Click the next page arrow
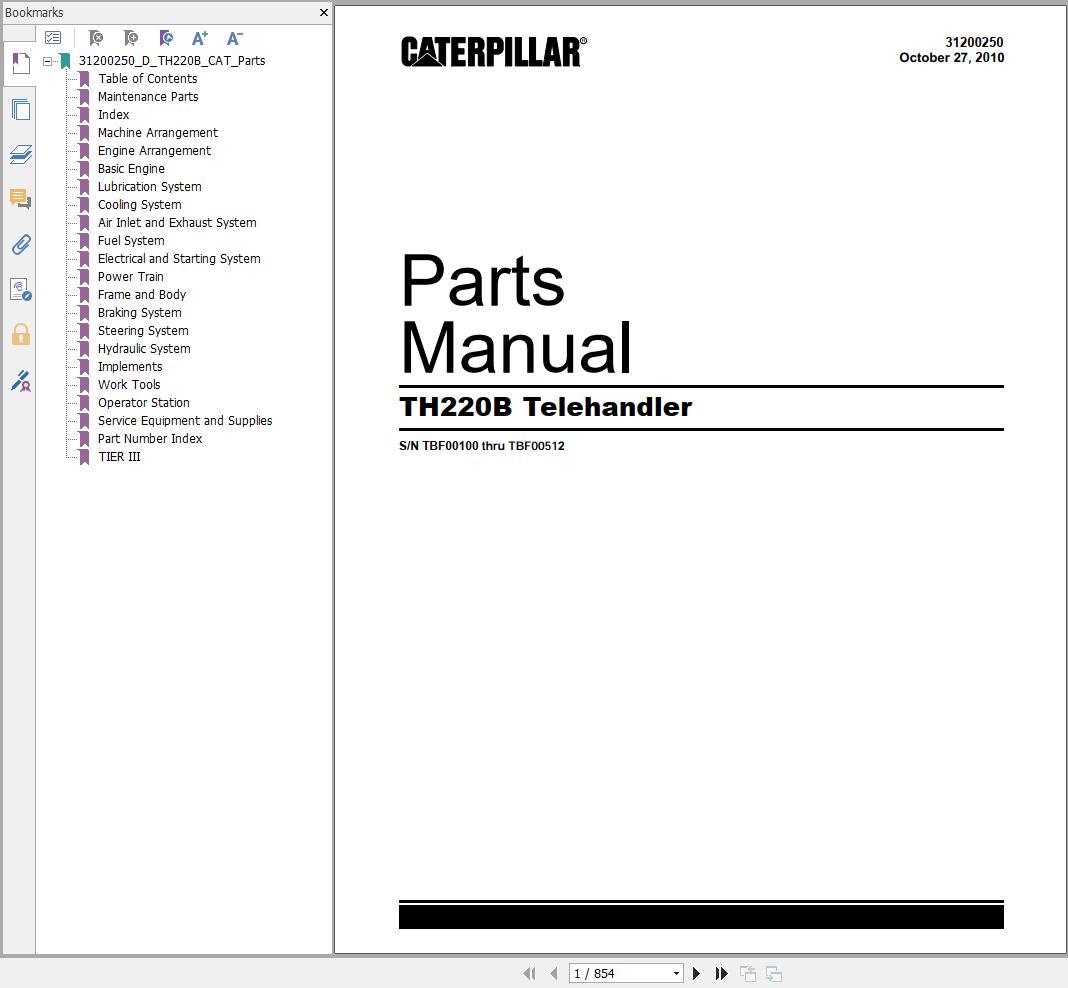This screenshot has height=988, width=1068. (696, 972)
